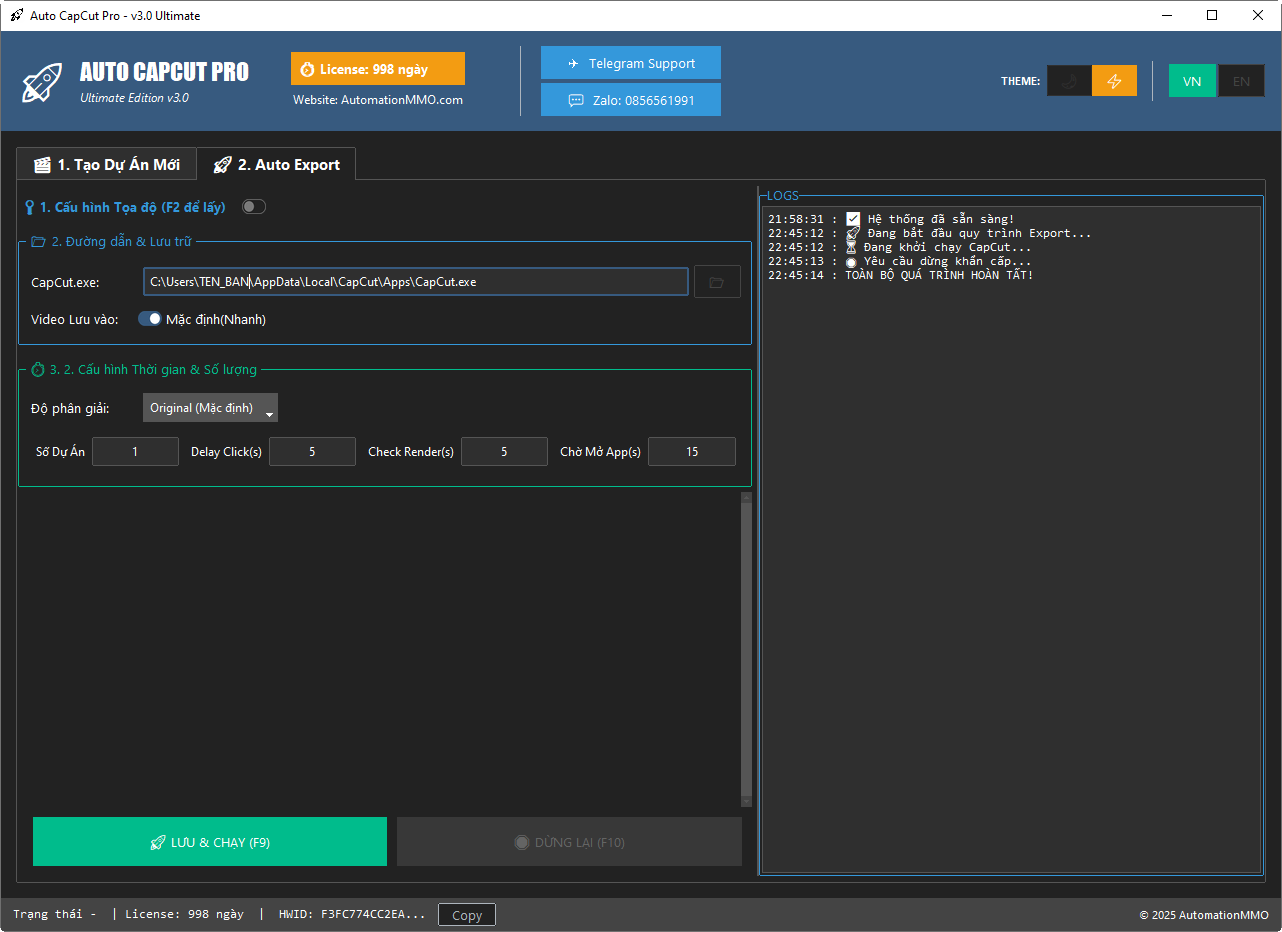
Task: Click the app icon in the title bar
Action: click(16, 15)
